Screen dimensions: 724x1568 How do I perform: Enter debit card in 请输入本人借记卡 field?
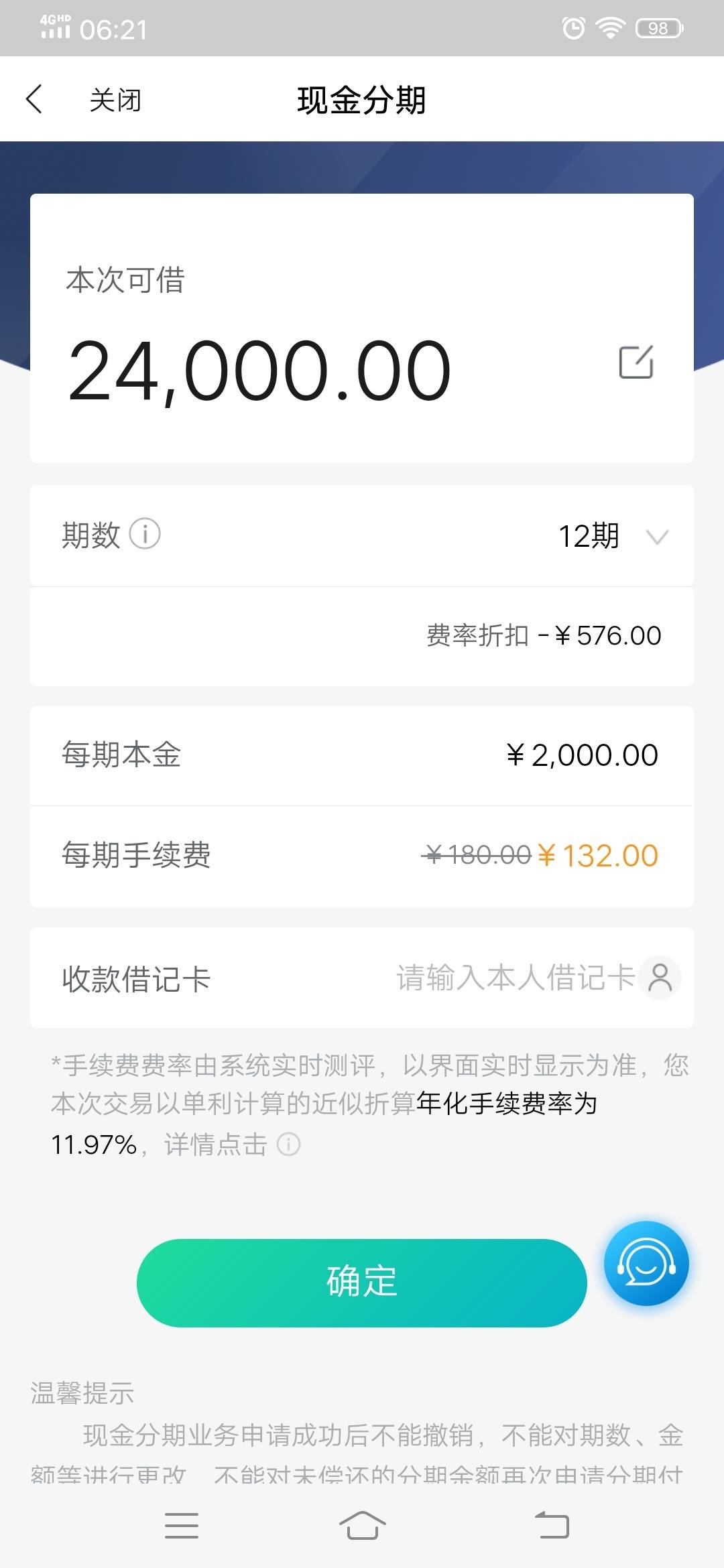click(515, 978)
